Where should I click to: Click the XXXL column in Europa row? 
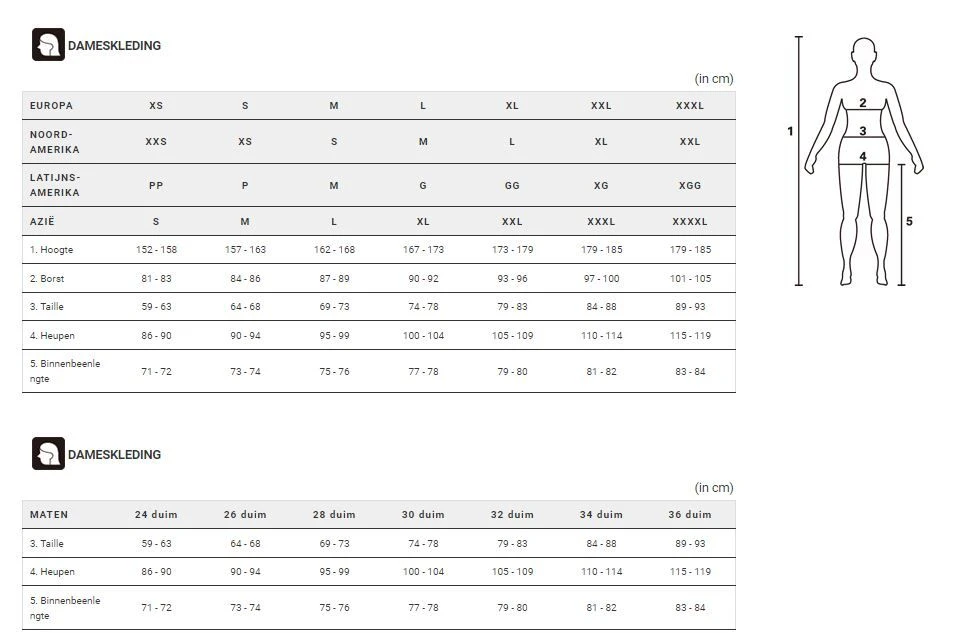click(689, 106)
